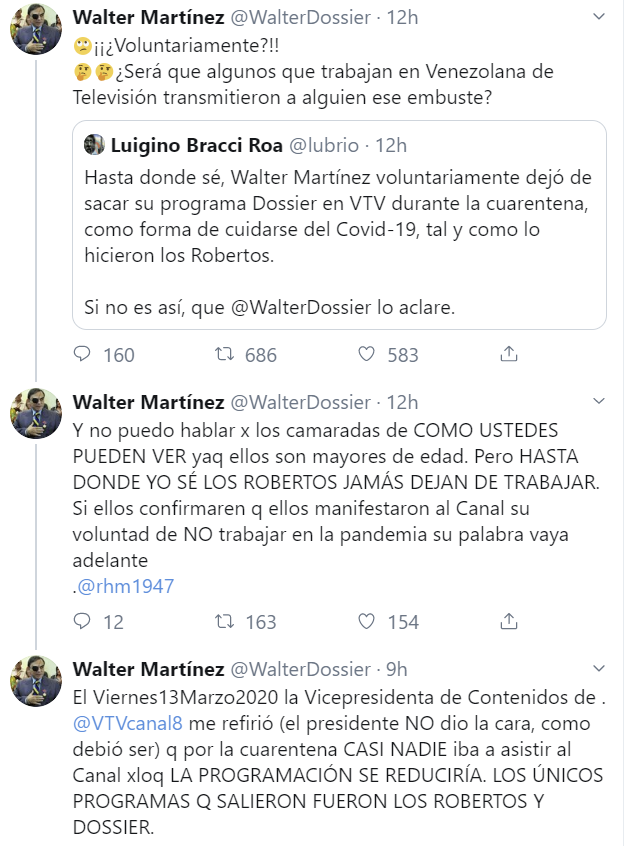Reply to the tweet with 12 replies
Screen dimensions: 636x846
click(x=83, y=622)
